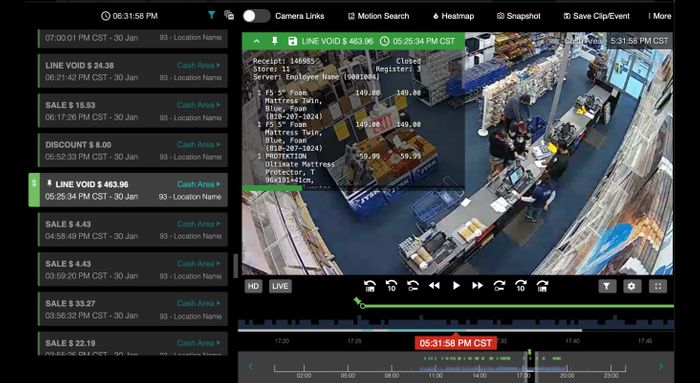Jump to next event icon

(542, 286)
